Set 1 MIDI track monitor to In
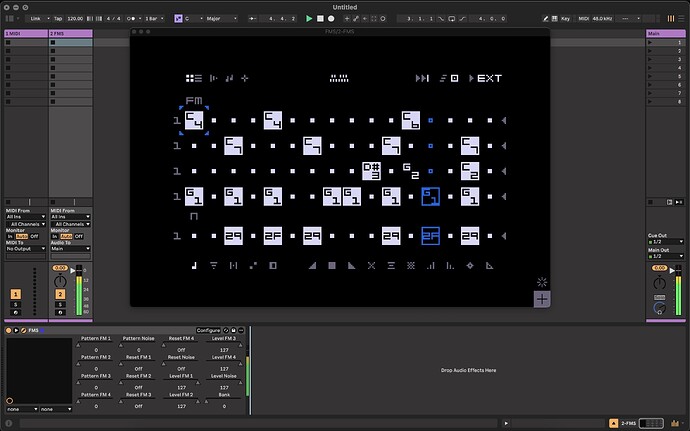 (10, 236)
